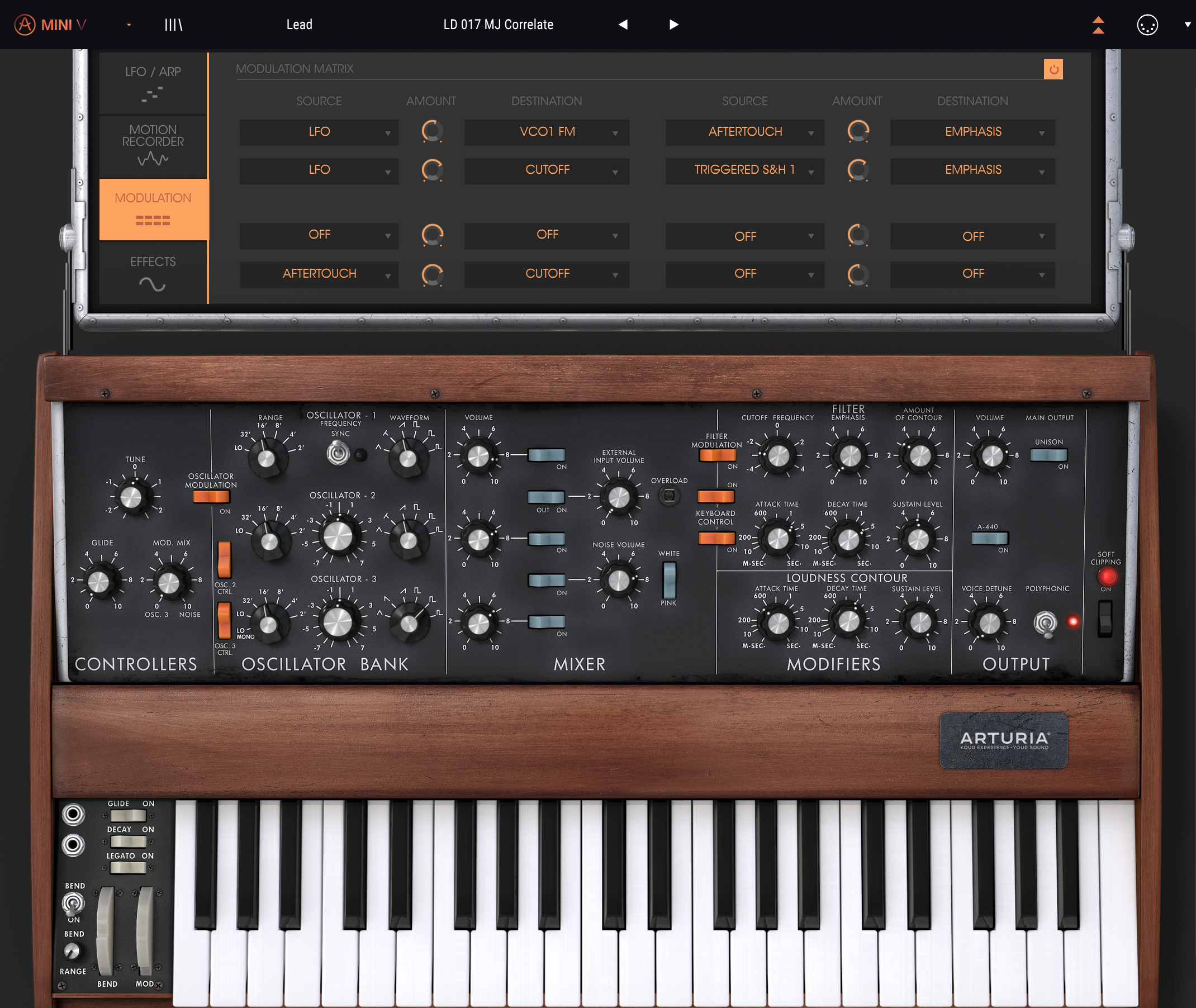Go to the next preset
Screen dimensions: 1196x1008
click(673, 25)
